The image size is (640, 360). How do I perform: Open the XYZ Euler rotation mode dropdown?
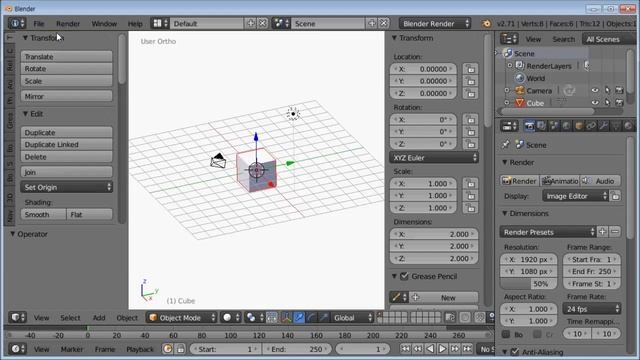(434, 158)
